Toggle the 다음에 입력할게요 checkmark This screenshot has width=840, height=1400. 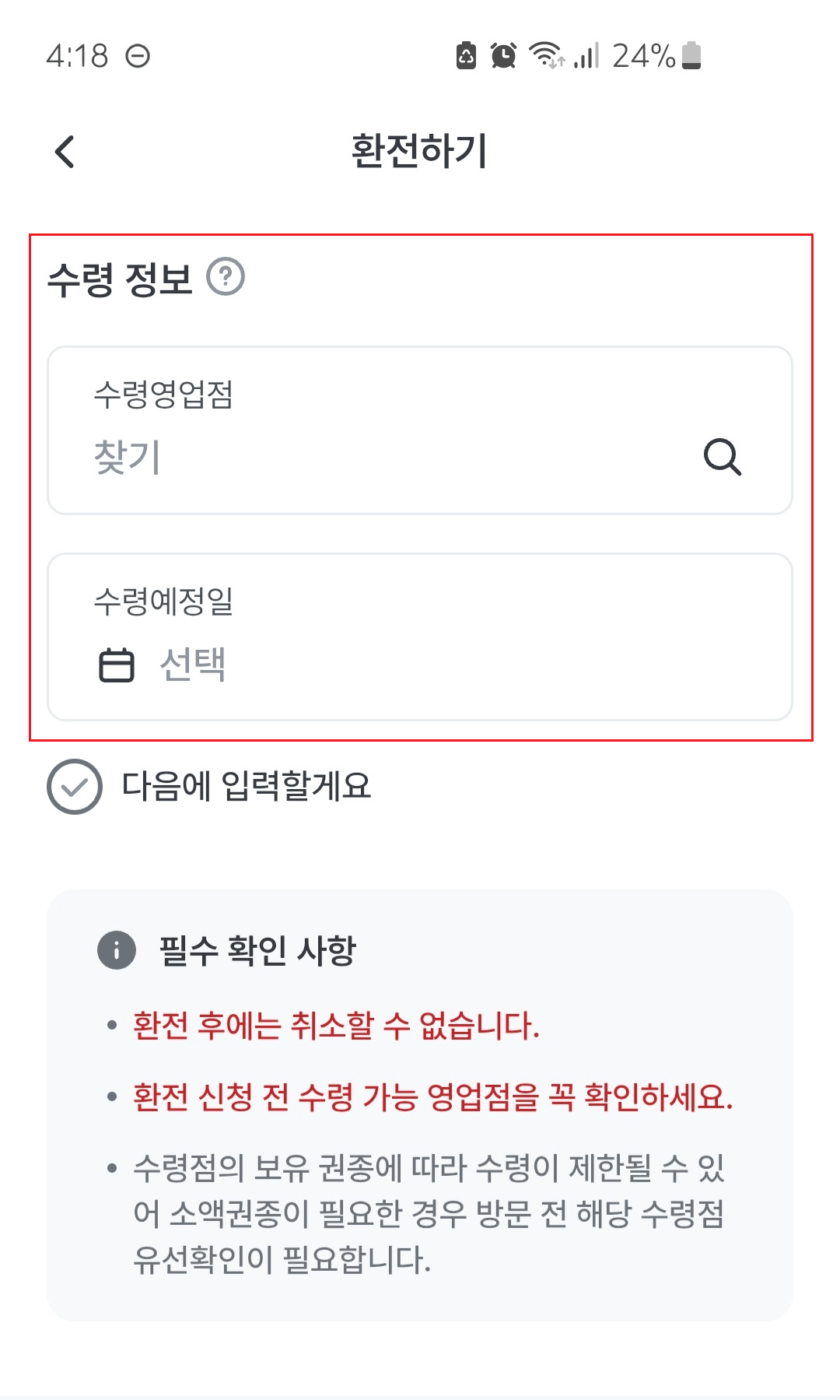74,788
